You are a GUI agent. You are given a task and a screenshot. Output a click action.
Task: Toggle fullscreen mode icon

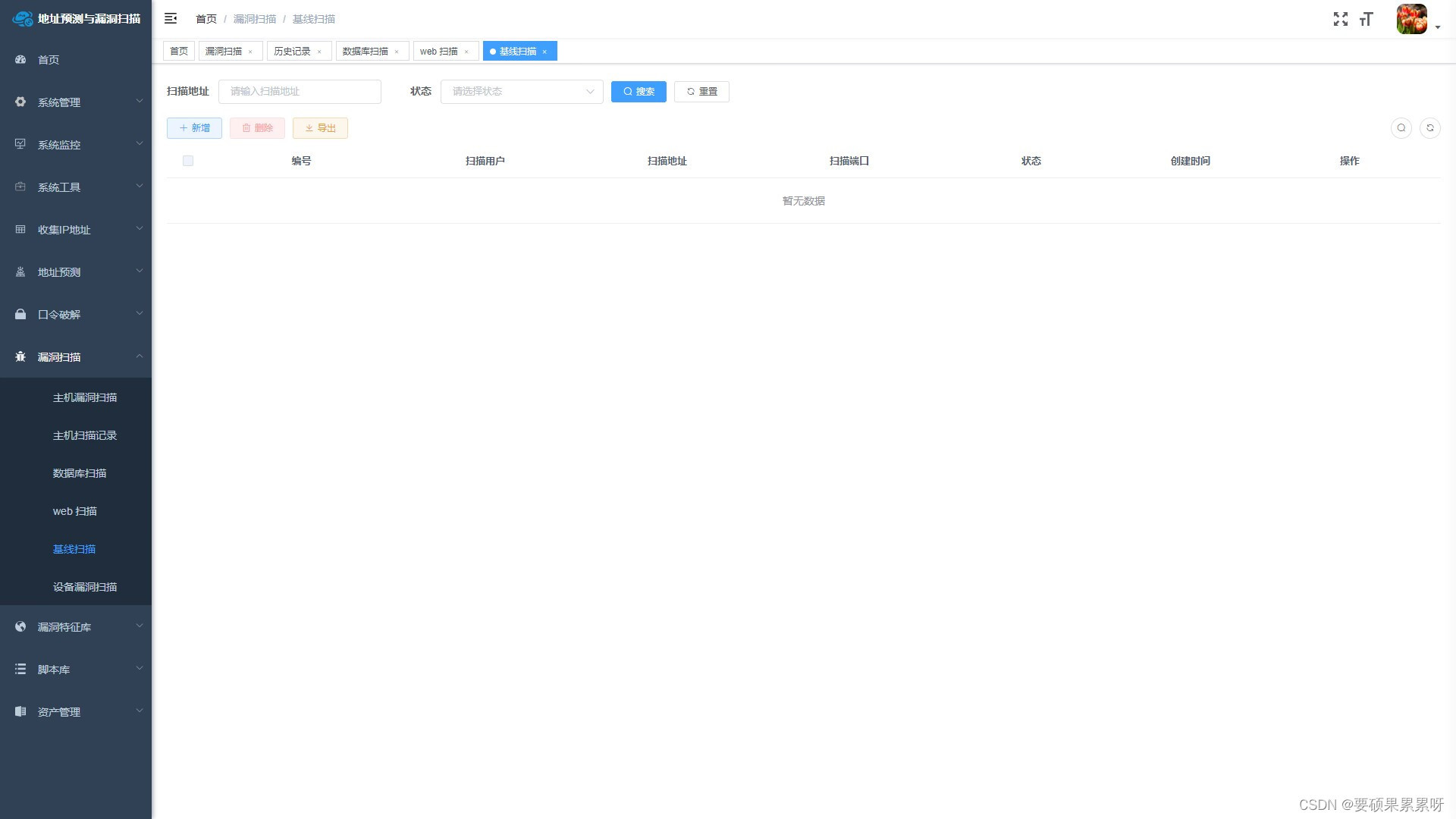(1341, 19)
